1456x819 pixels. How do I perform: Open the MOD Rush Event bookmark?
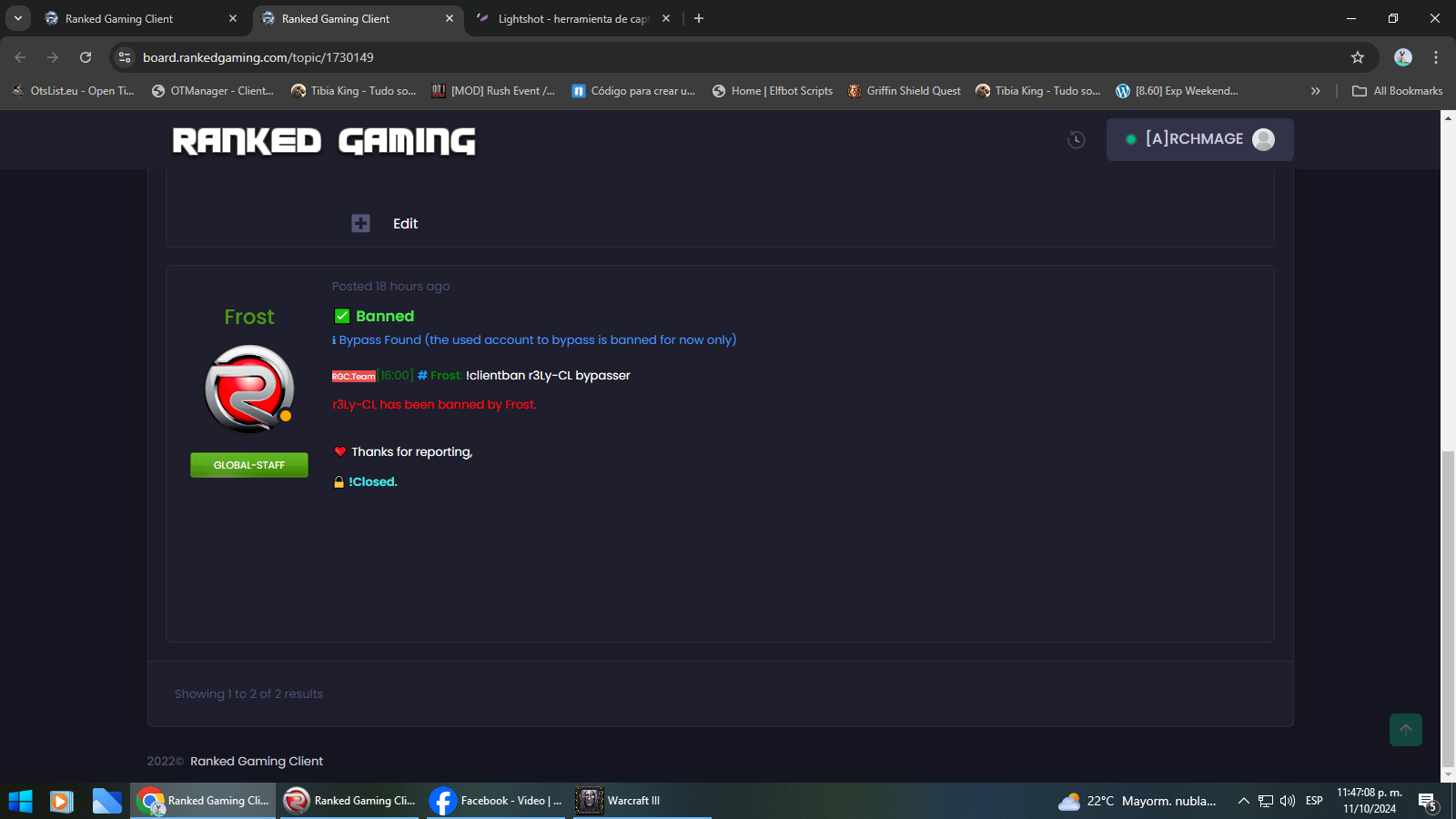point(493,91)
